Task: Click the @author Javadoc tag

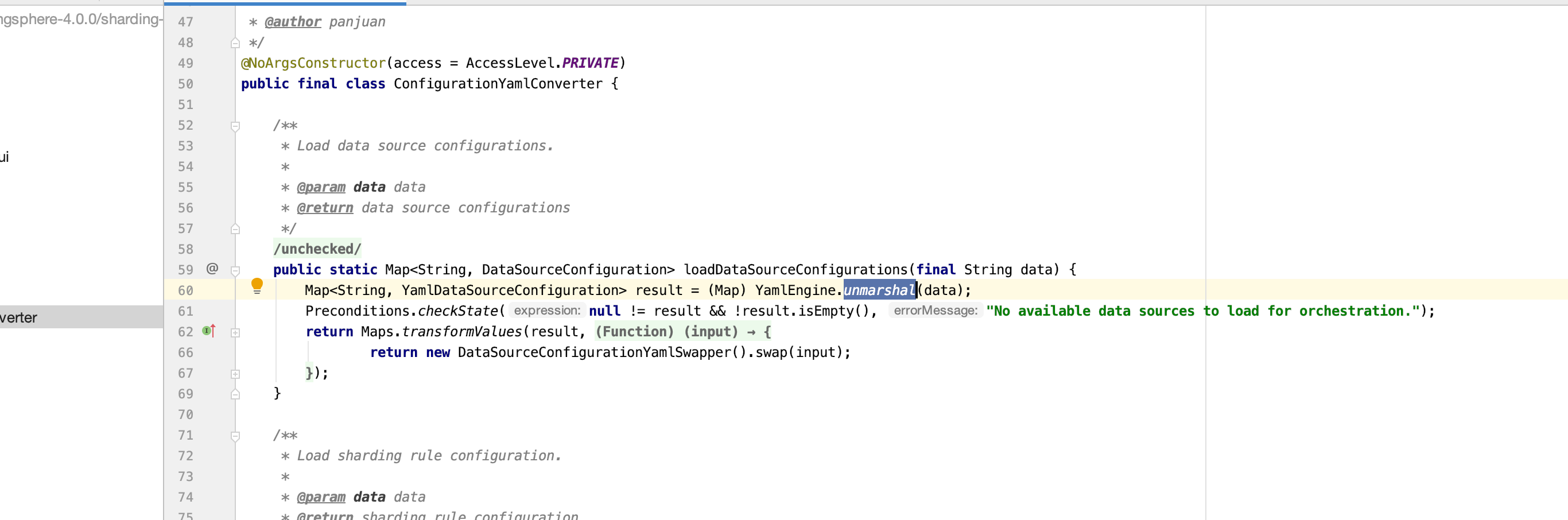Action: 293,22
